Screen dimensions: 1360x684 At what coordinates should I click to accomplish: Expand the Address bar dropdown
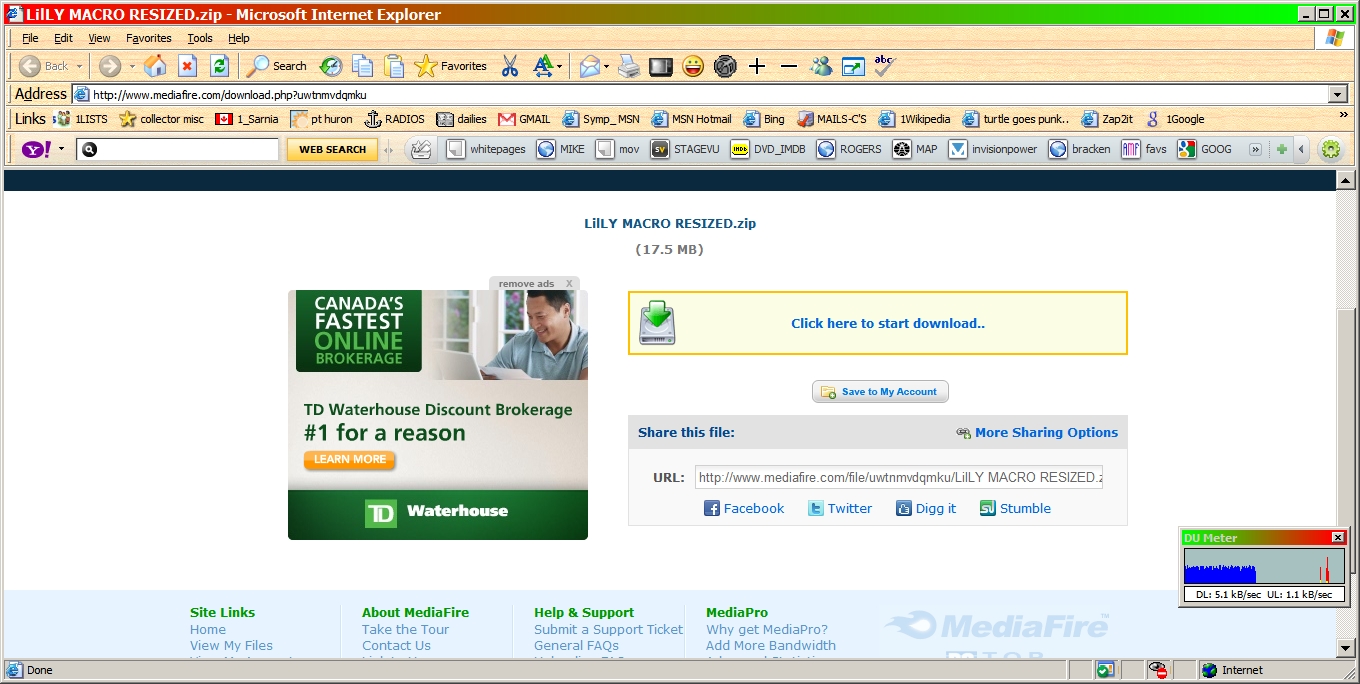click(1337, 94)
